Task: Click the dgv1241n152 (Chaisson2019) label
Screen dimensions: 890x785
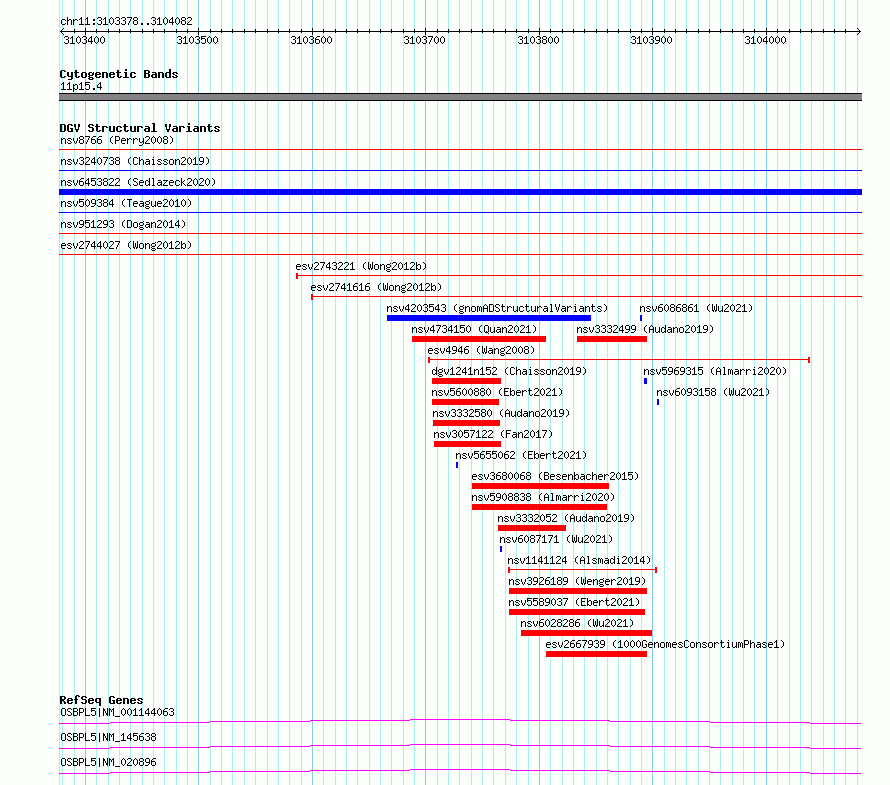Action: coord(509,371)
